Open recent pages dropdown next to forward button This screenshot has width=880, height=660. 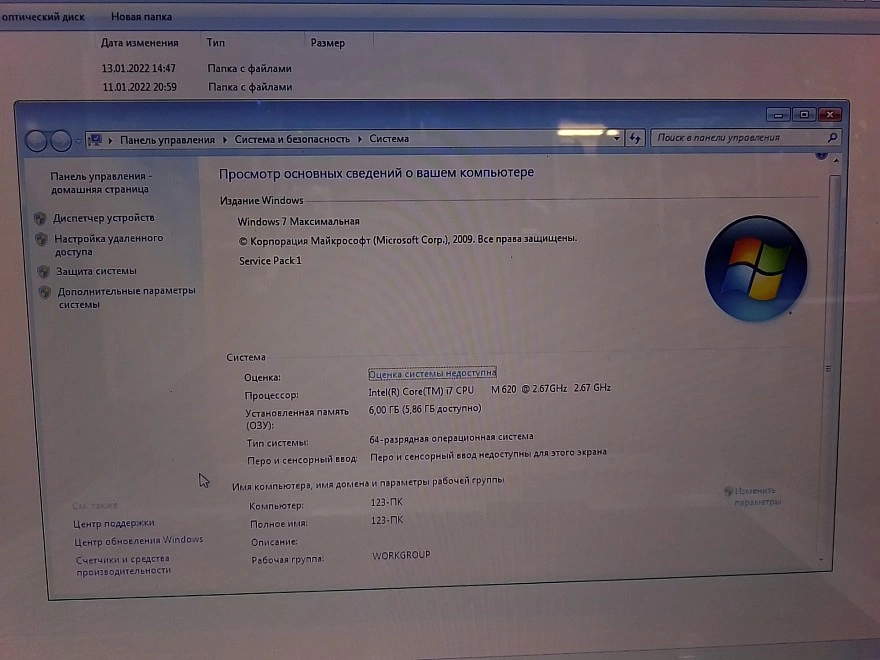[79, 140]
